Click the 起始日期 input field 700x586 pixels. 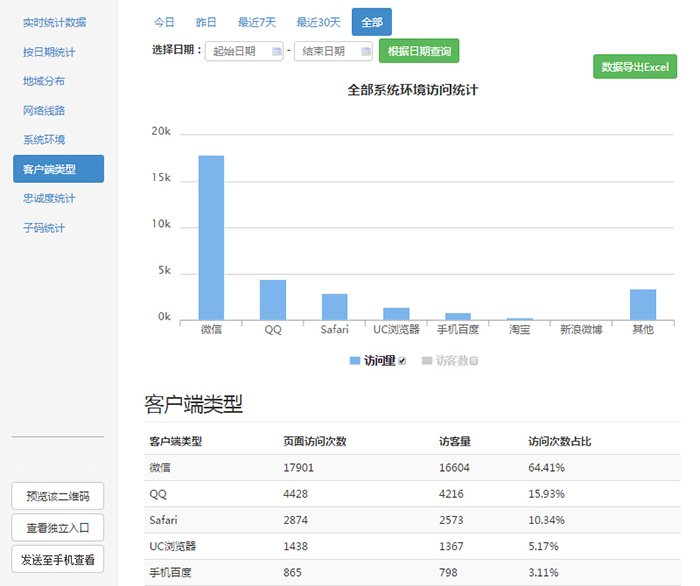236,51
